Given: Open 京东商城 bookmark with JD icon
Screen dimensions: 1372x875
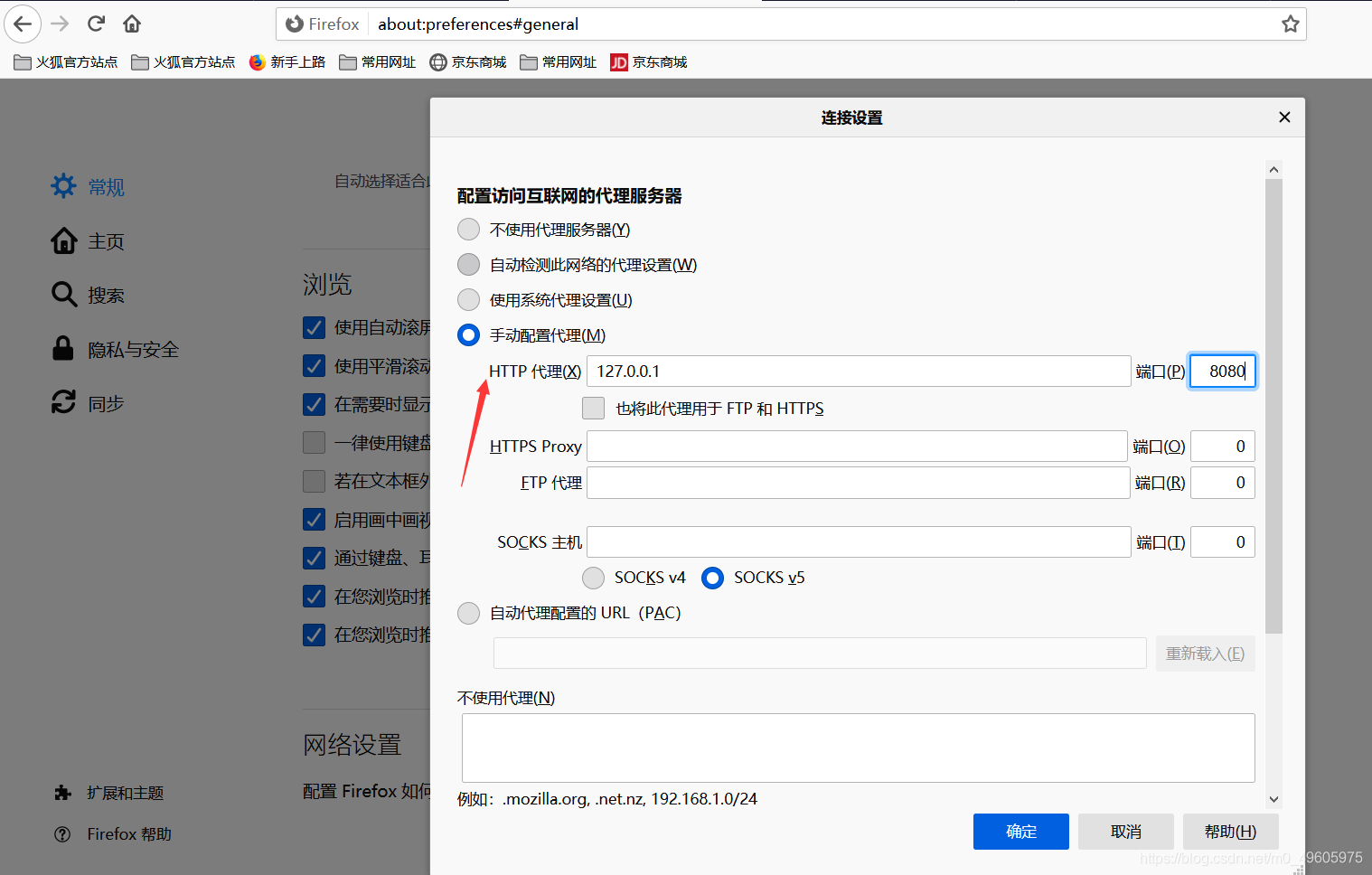Looking at the screenshot, I should (649, 62).
